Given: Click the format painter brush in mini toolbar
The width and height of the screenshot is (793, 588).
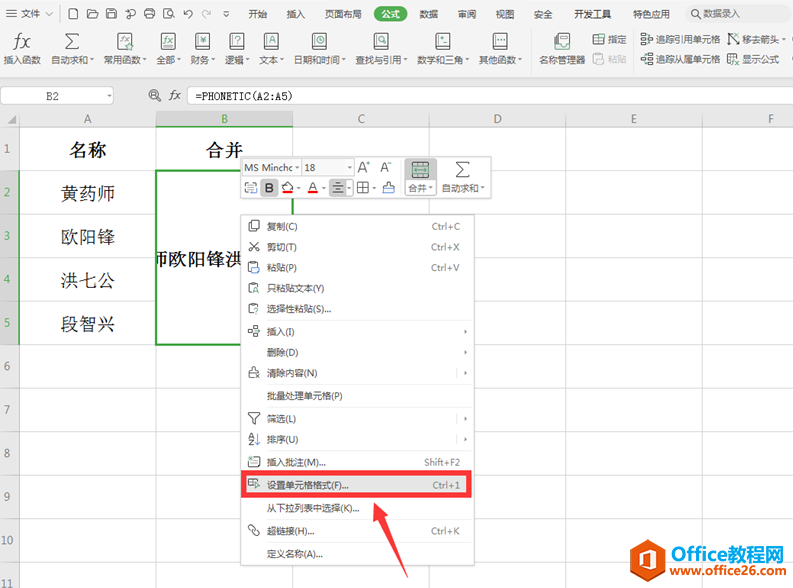Looking at the screenshot, I should (389, 187).
